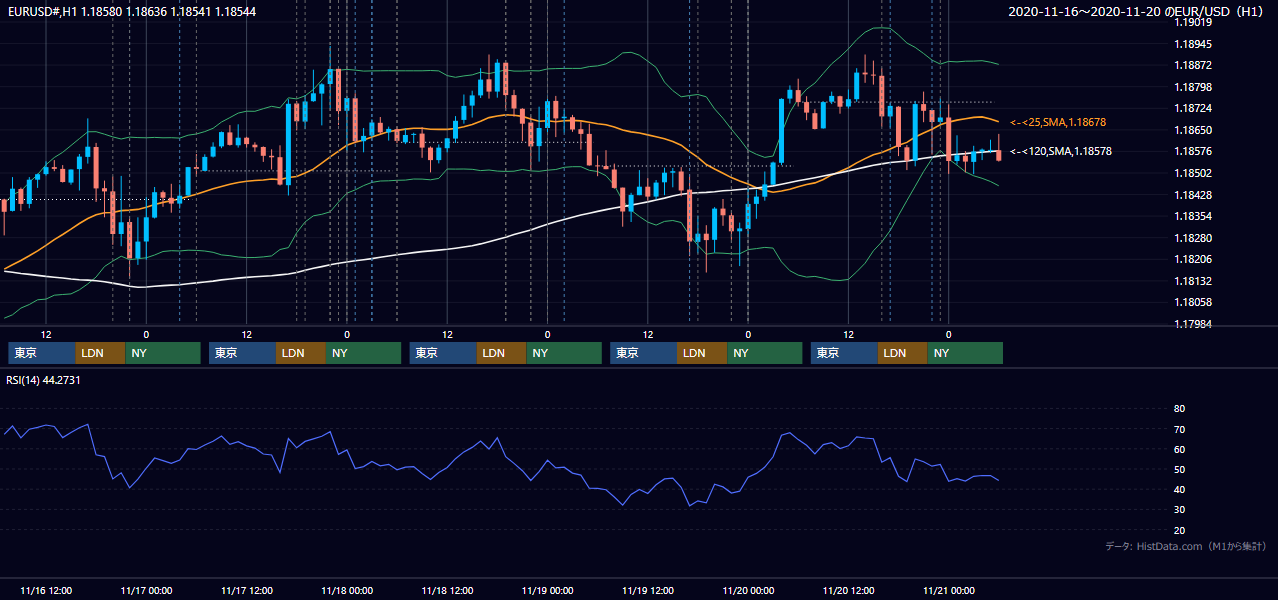Select the rightmost 東京 session block

[844, 353]
